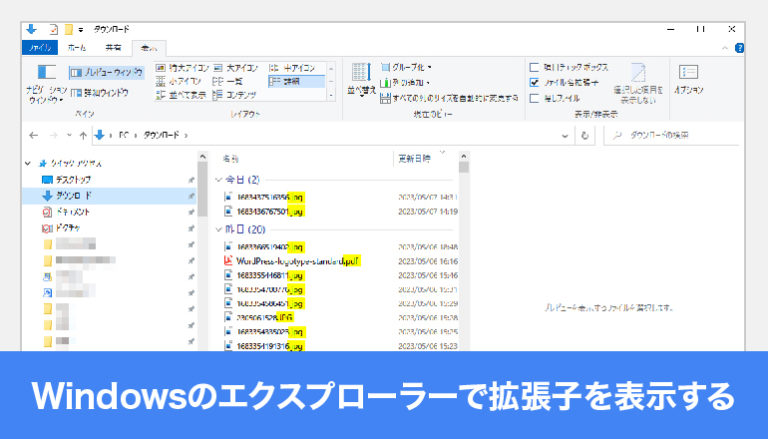Click pin icon next to ドキュメント
This screenshot has width=768, height=439.
[x=191, y=212]
